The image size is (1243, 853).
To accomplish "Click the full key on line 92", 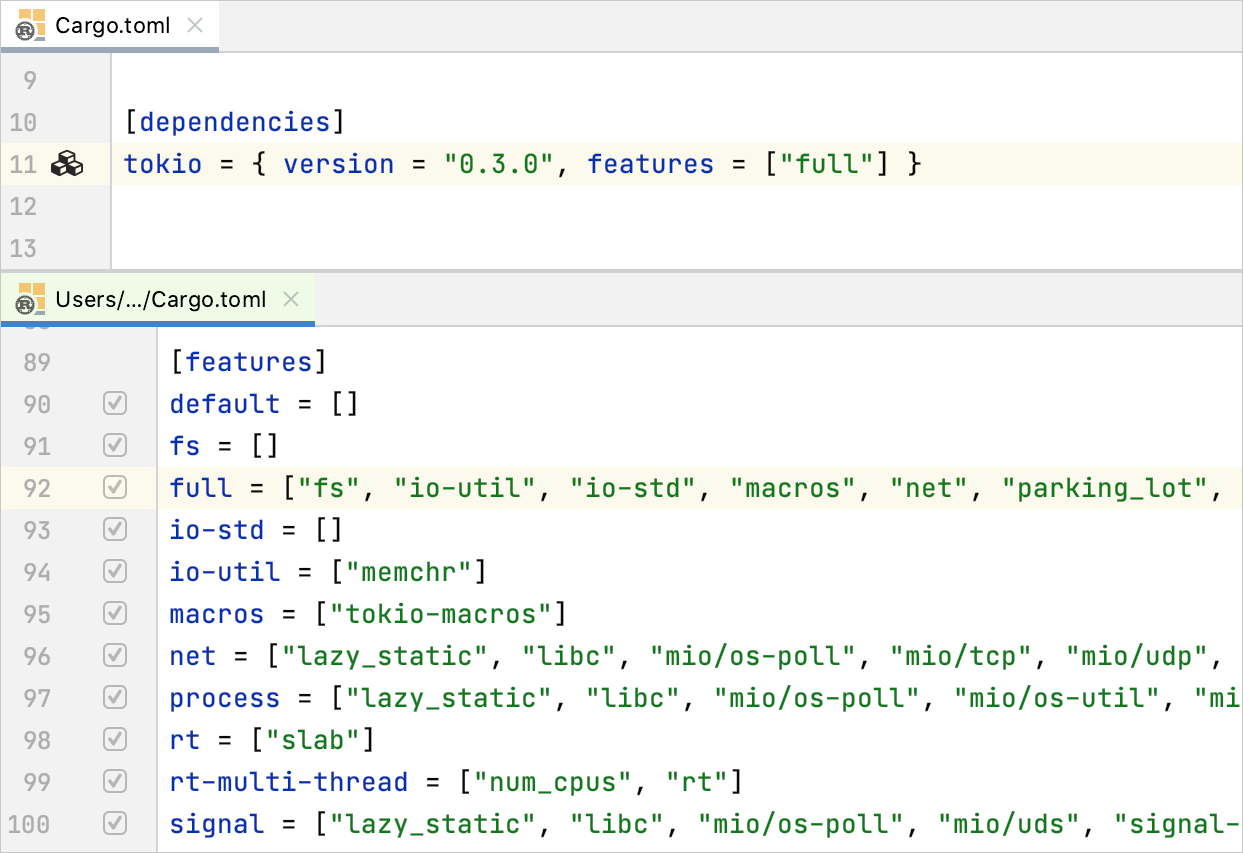I will tap(201, 489).
